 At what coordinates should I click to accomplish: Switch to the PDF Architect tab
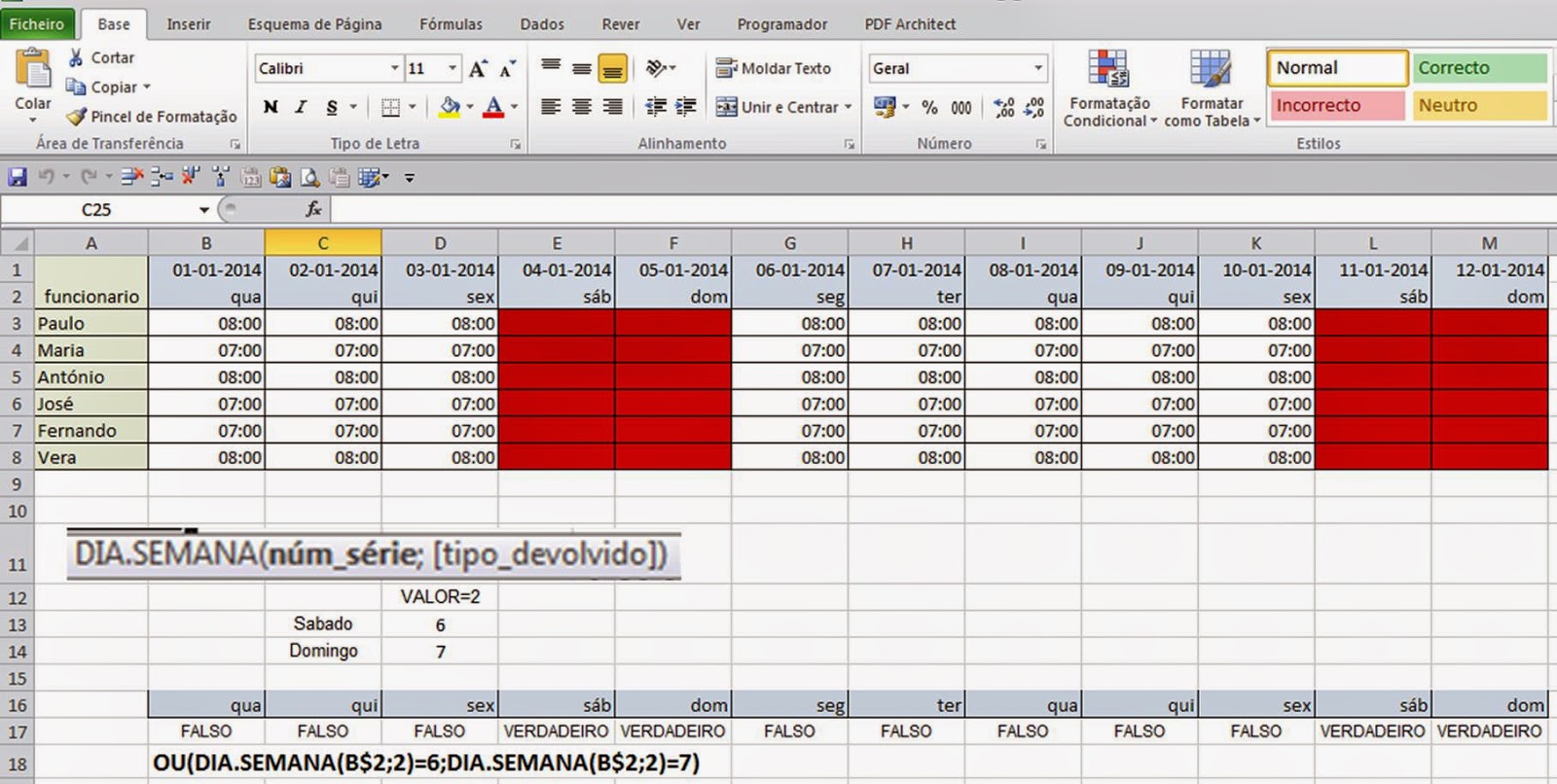coord(910,24)
